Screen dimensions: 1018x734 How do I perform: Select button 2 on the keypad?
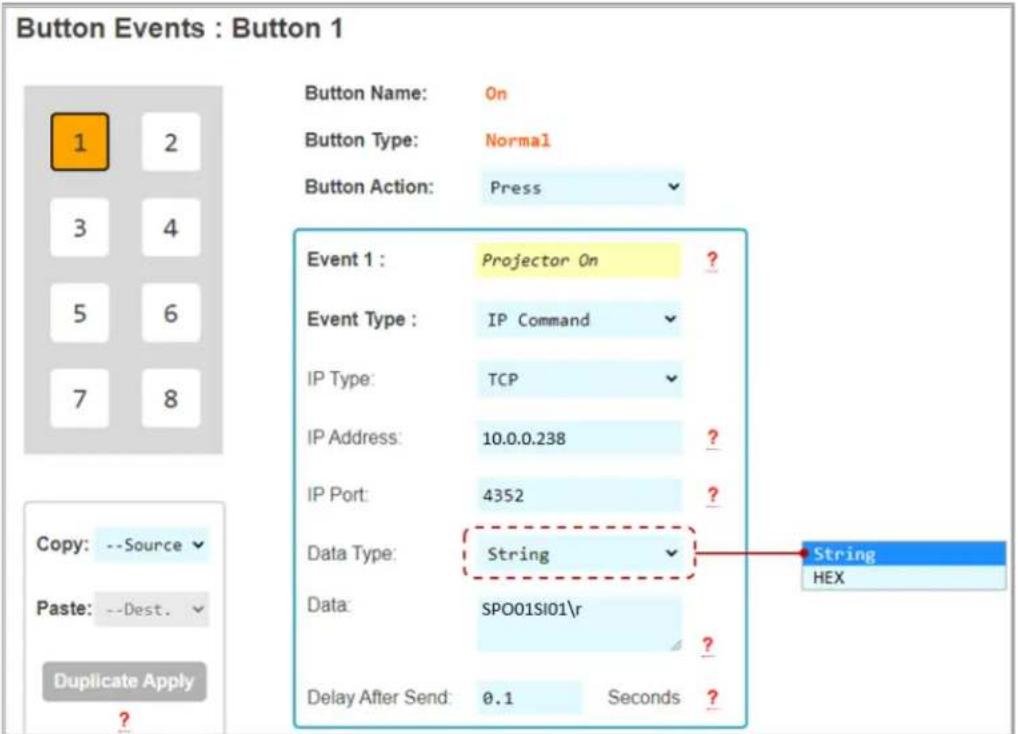(x=171, y=142)
